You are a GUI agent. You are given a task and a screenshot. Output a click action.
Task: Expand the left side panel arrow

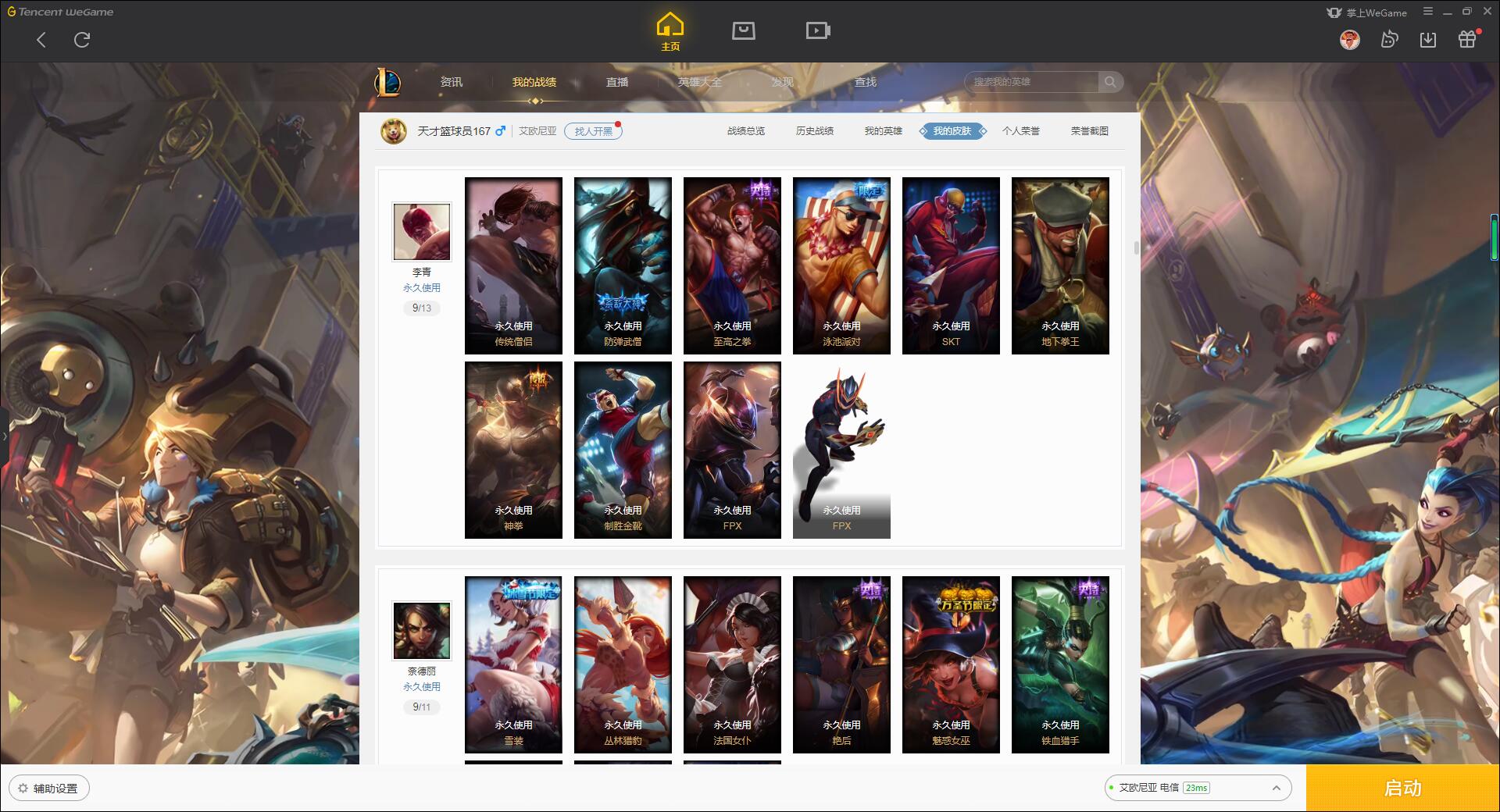tap(4, 436)
